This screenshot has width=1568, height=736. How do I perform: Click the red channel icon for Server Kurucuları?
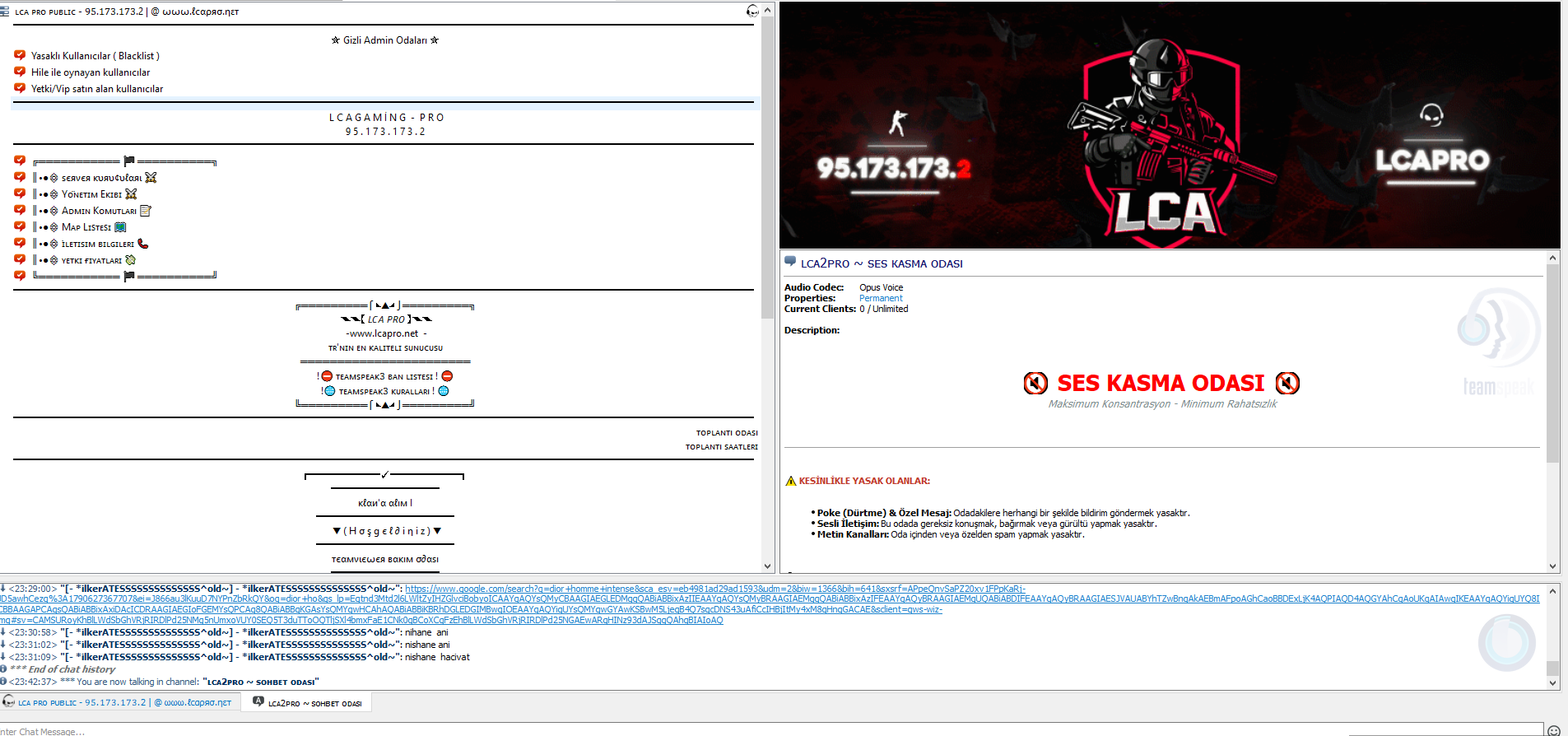(20, 177)
